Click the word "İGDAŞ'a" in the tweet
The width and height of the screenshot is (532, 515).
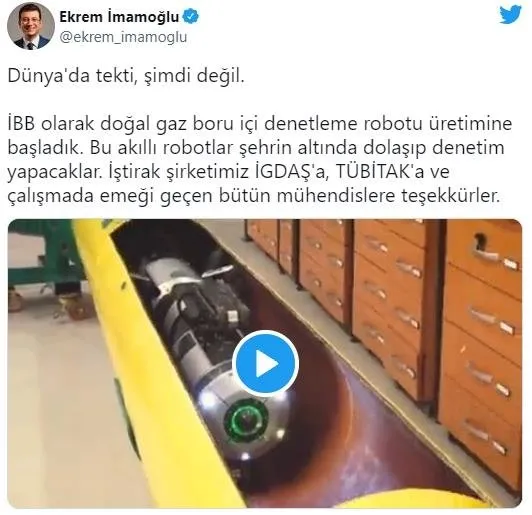click(291, 172)
